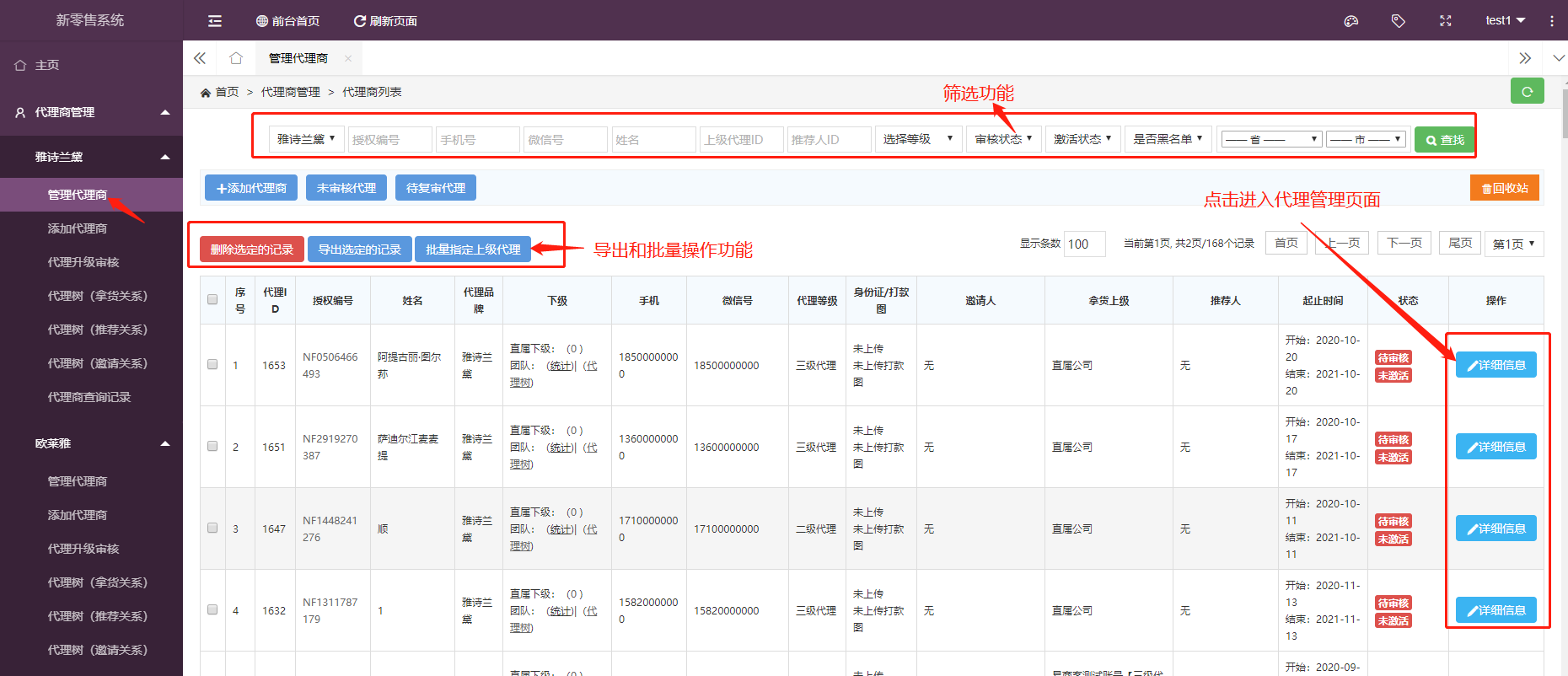
Task: Open the orange 回收站 recycle bin
Action: (1505, 188)
